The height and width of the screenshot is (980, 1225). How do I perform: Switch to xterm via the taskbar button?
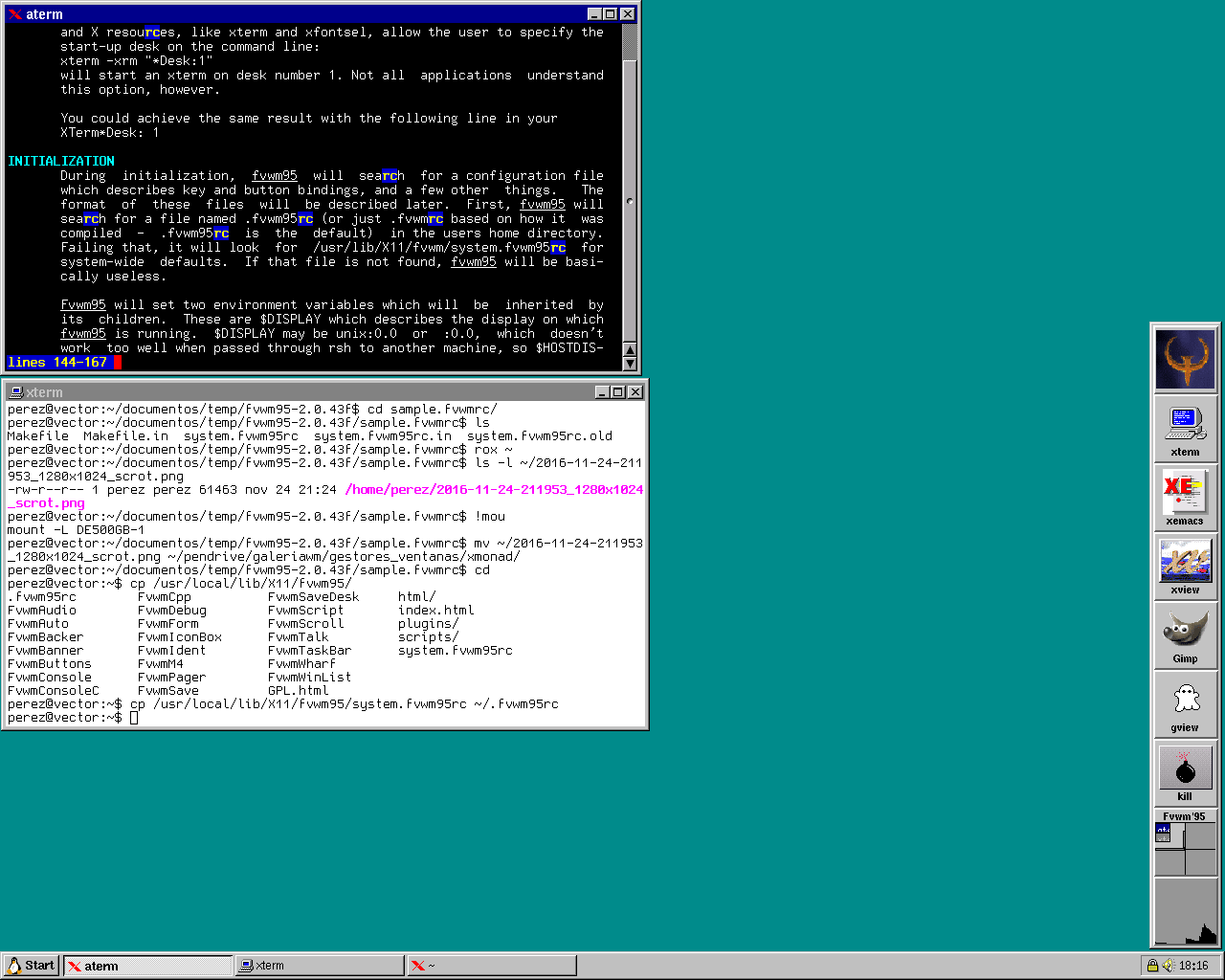[x=320, y=966]
